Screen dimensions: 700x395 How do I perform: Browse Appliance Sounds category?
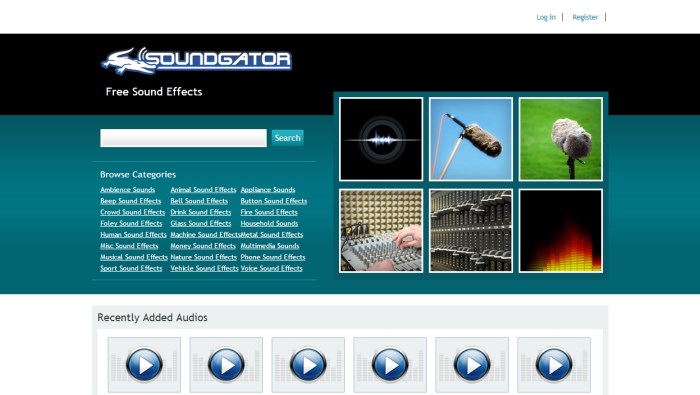coord(268,190)
